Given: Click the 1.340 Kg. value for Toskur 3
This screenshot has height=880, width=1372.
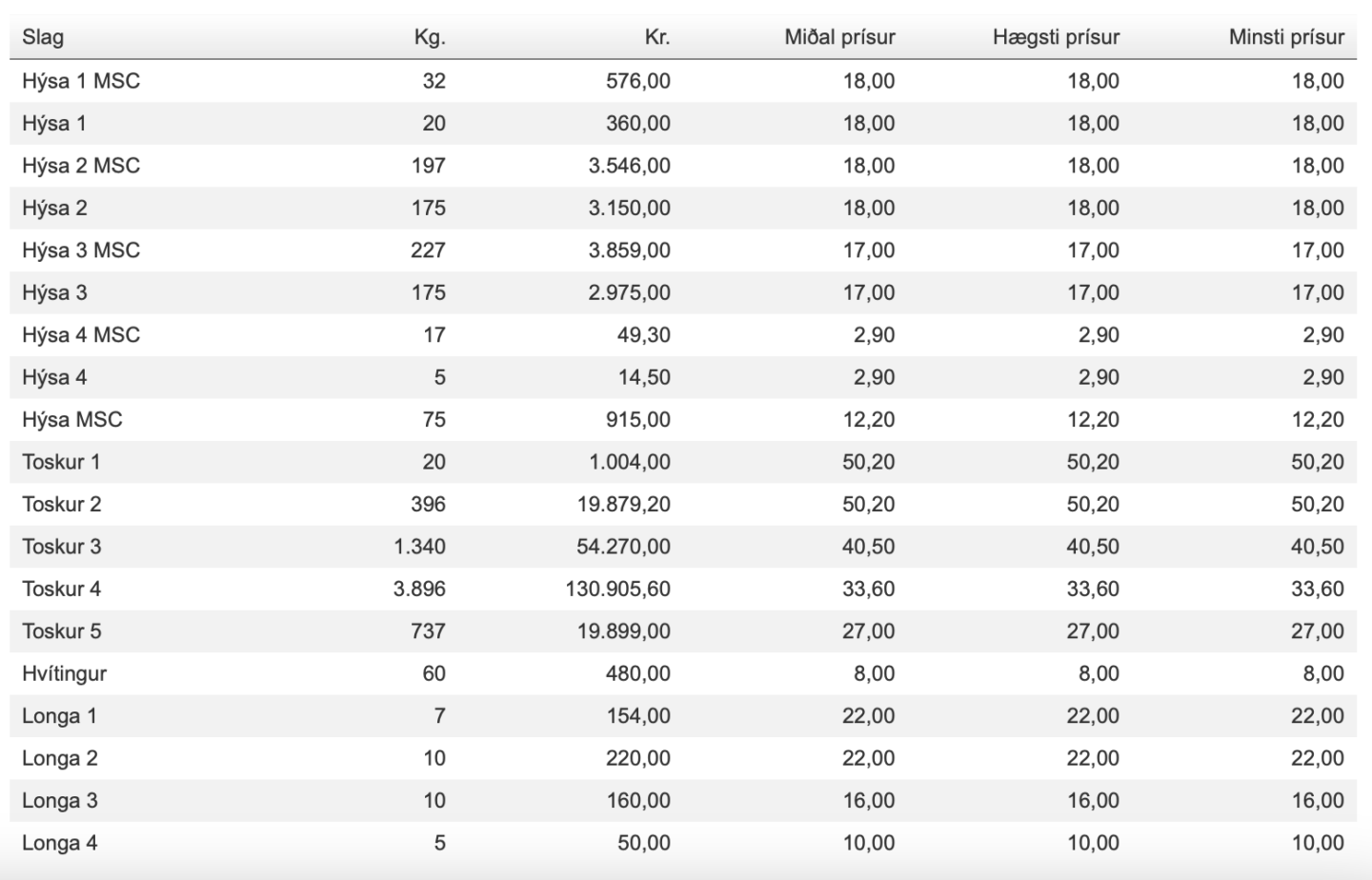Looking at the screenshot, I should (419, 547).
